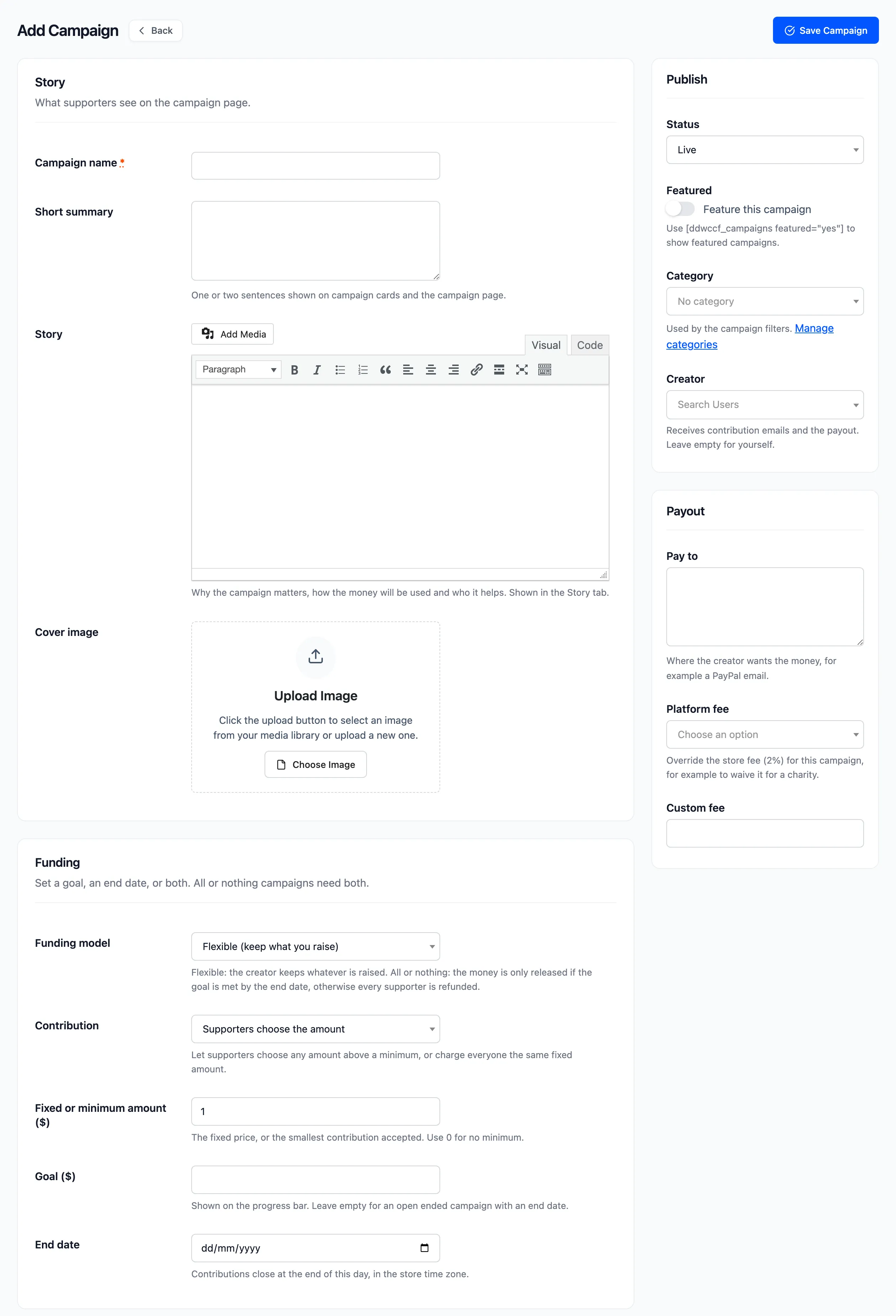Click the Save Campaign button
Image resolution: width=896 pixels, height=1316 pixels.
(825, 31)
